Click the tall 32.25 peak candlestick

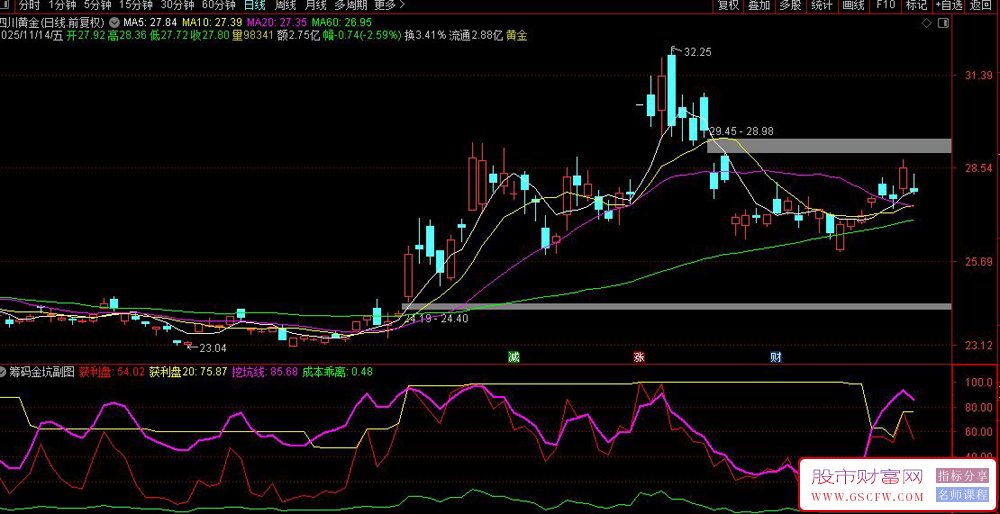[672, 91]
